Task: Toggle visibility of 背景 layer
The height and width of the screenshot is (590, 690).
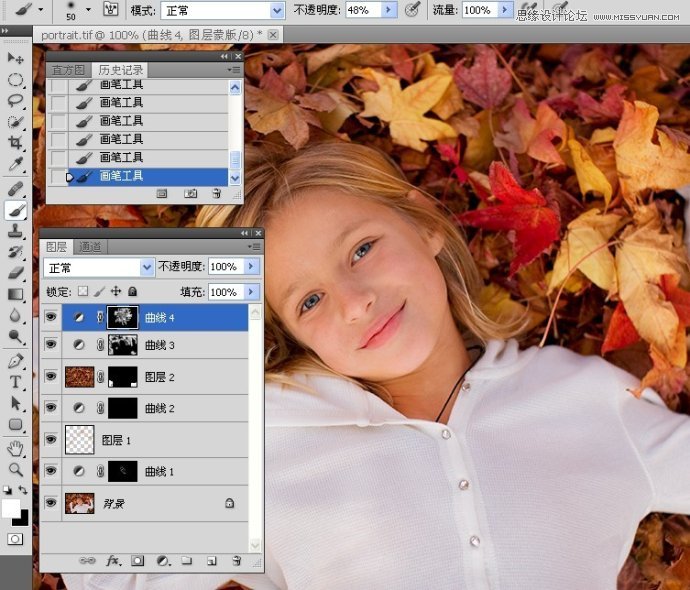Action: (51, 504)
